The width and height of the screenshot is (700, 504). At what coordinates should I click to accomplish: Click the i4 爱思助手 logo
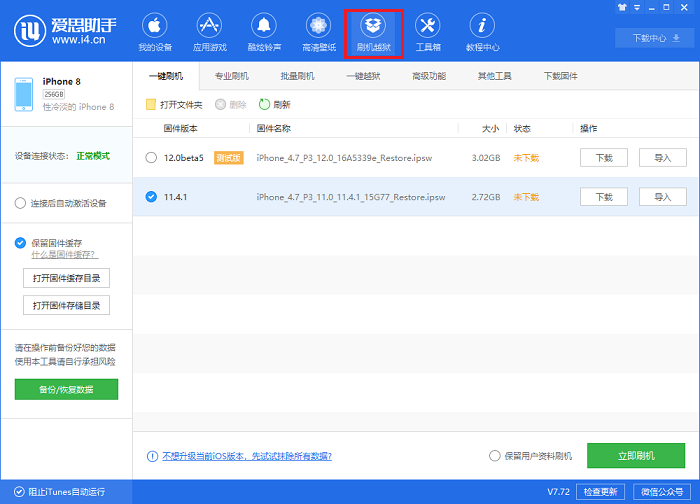click(x=65, y=30)
